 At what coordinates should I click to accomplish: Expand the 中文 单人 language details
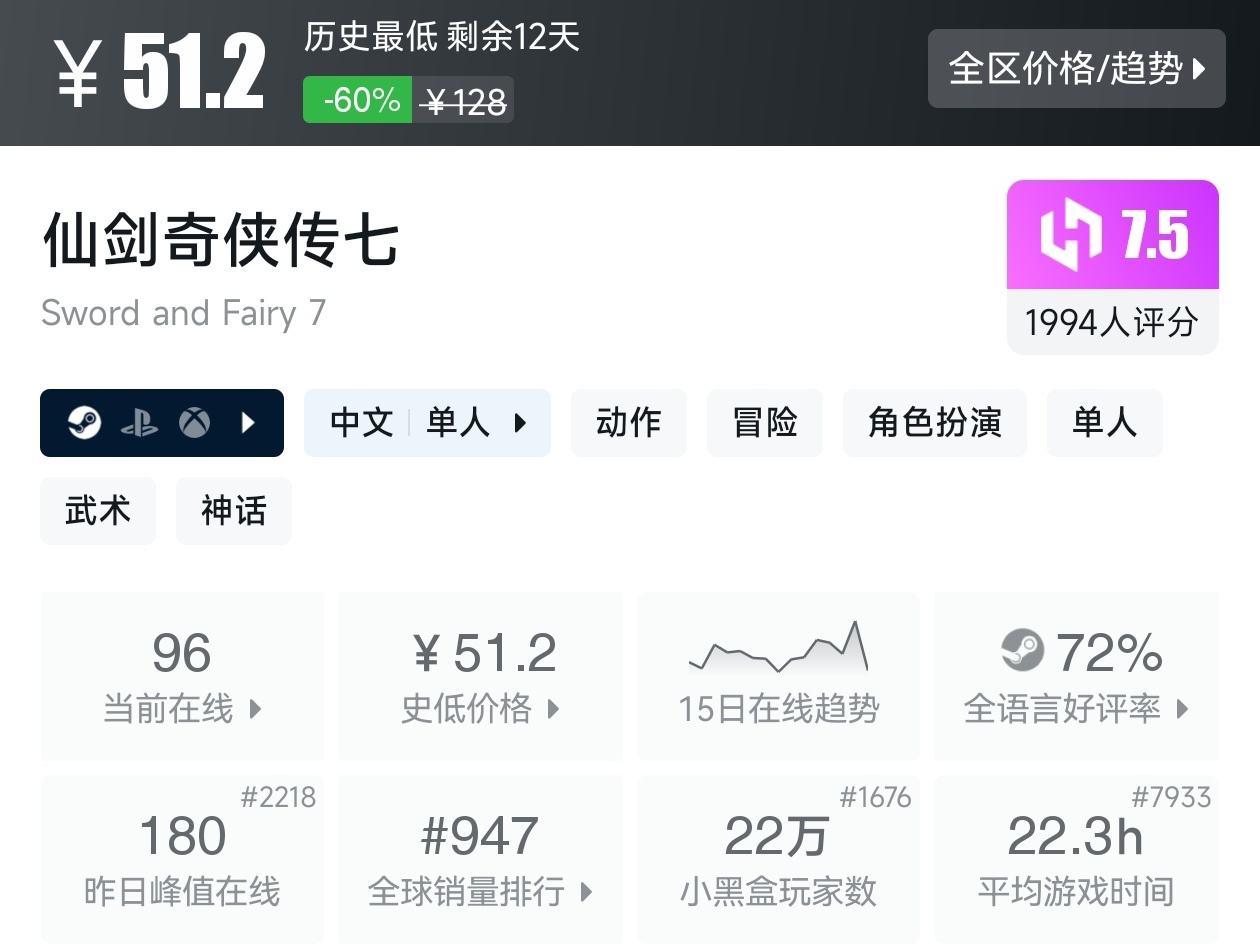point(427,423)
